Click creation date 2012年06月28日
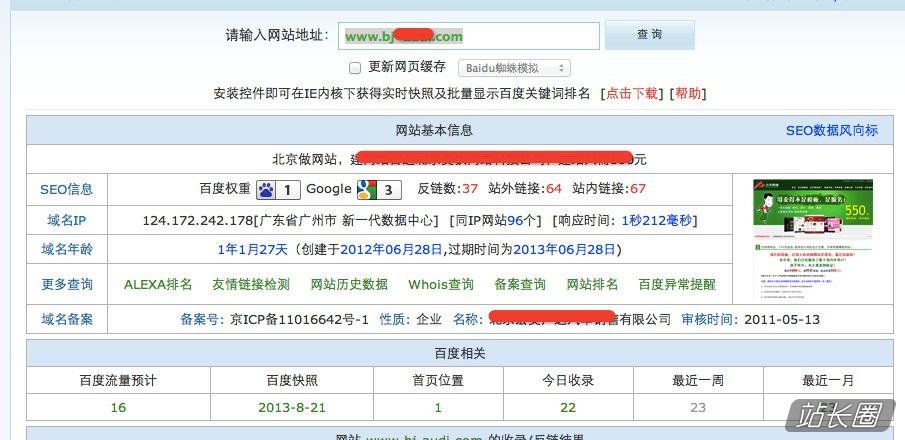 coord(391,249)
